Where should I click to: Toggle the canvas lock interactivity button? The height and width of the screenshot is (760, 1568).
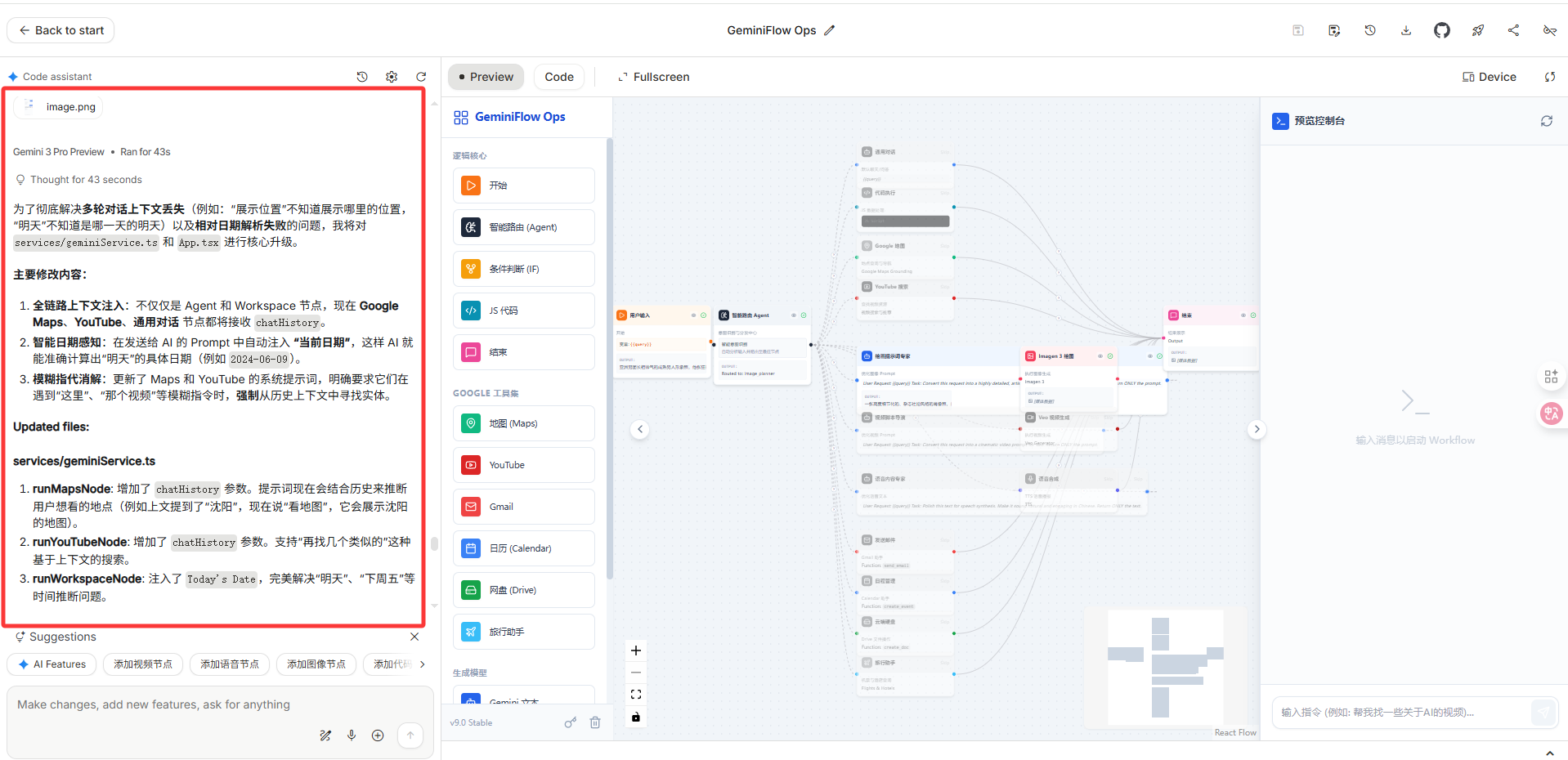point(636,717)
